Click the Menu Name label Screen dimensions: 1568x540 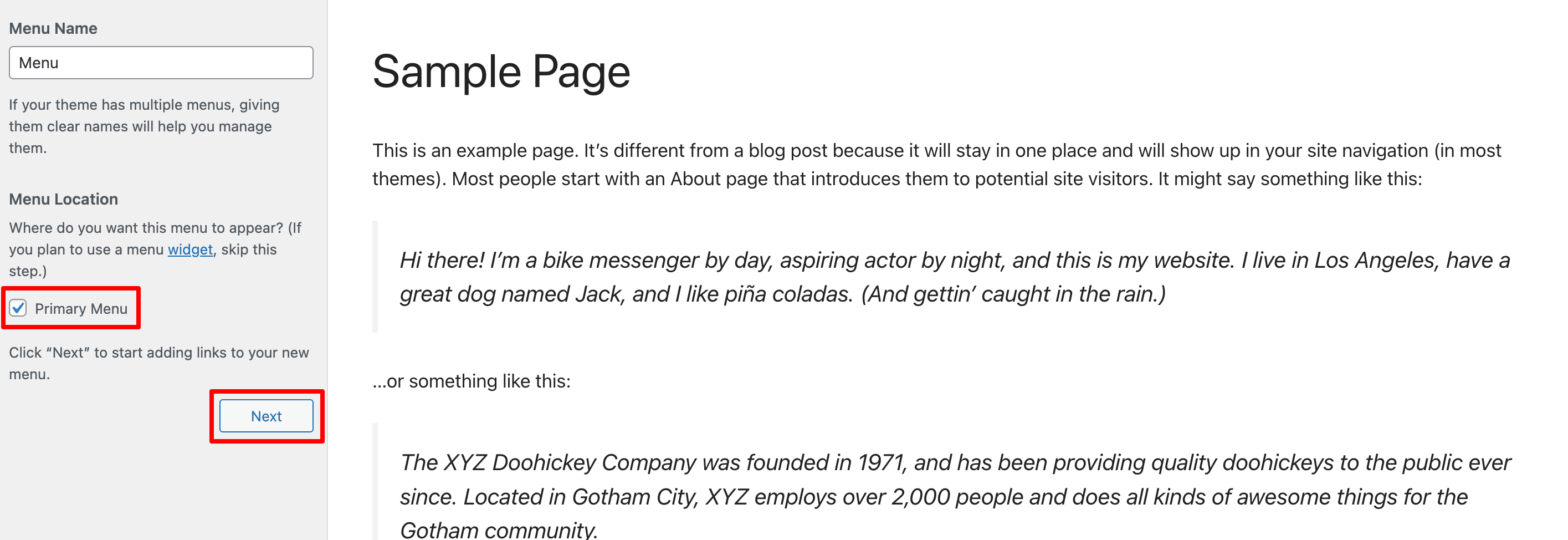(x=53, y=29)
